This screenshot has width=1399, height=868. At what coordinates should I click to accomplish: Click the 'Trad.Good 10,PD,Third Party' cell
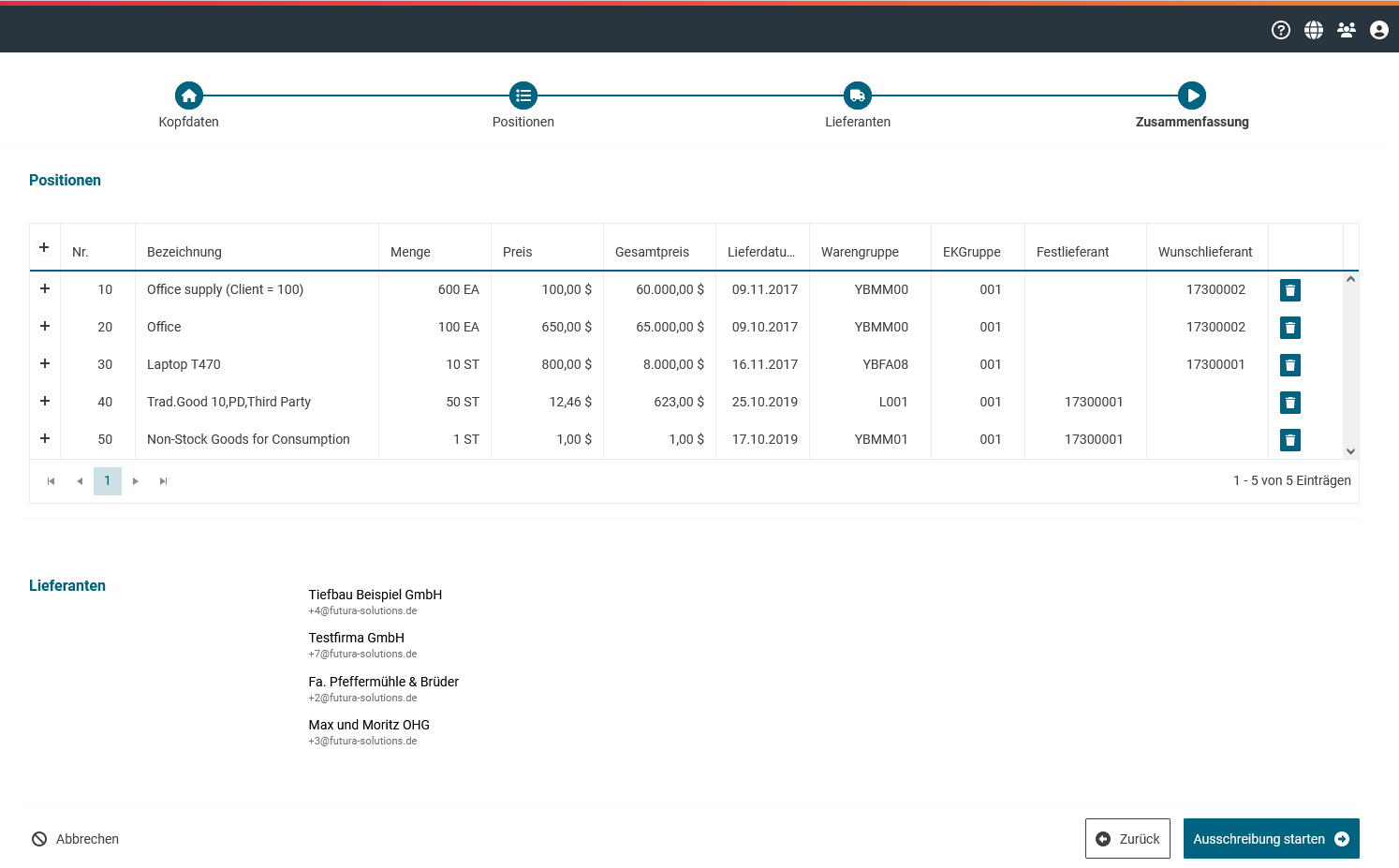(x=258, y=402)
